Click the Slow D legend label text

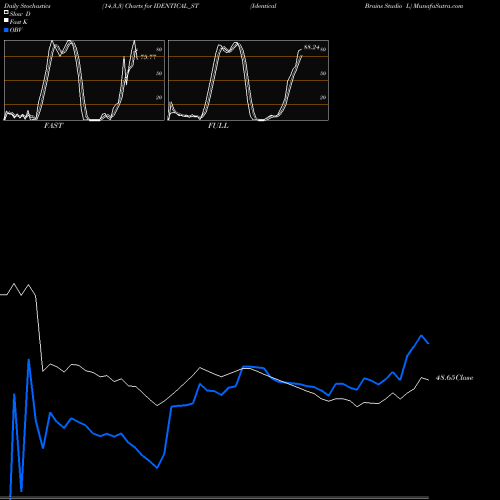pos(20,14)
